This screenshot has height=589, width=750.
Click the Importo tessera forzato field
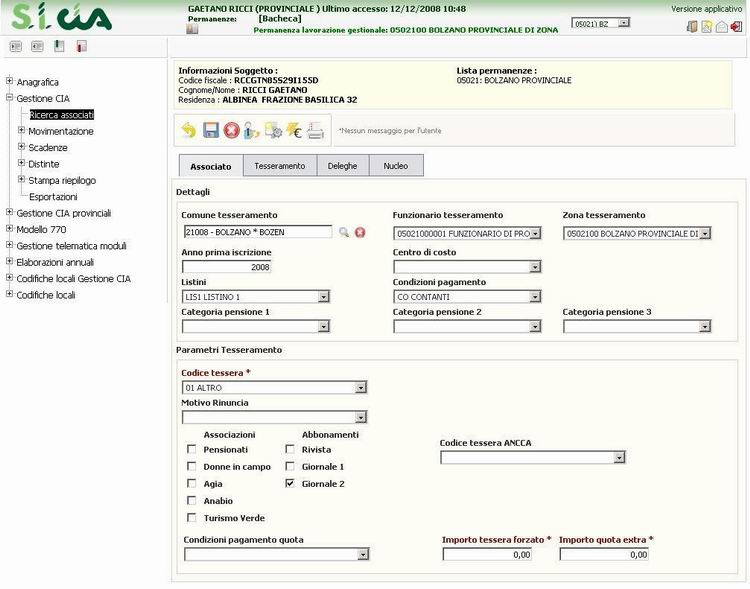pyautogui.click(x=487, y=555)
